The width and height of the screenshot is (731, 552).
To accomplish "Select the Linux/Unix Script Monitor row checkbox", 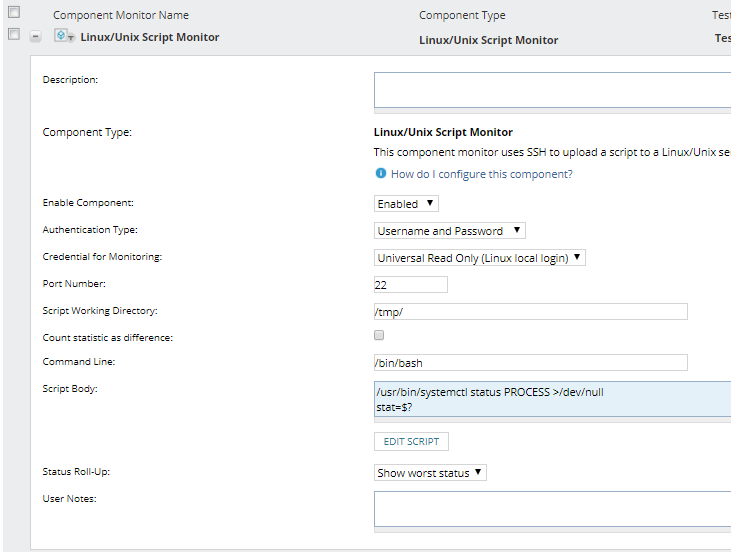I will click(x=14, y=34).
